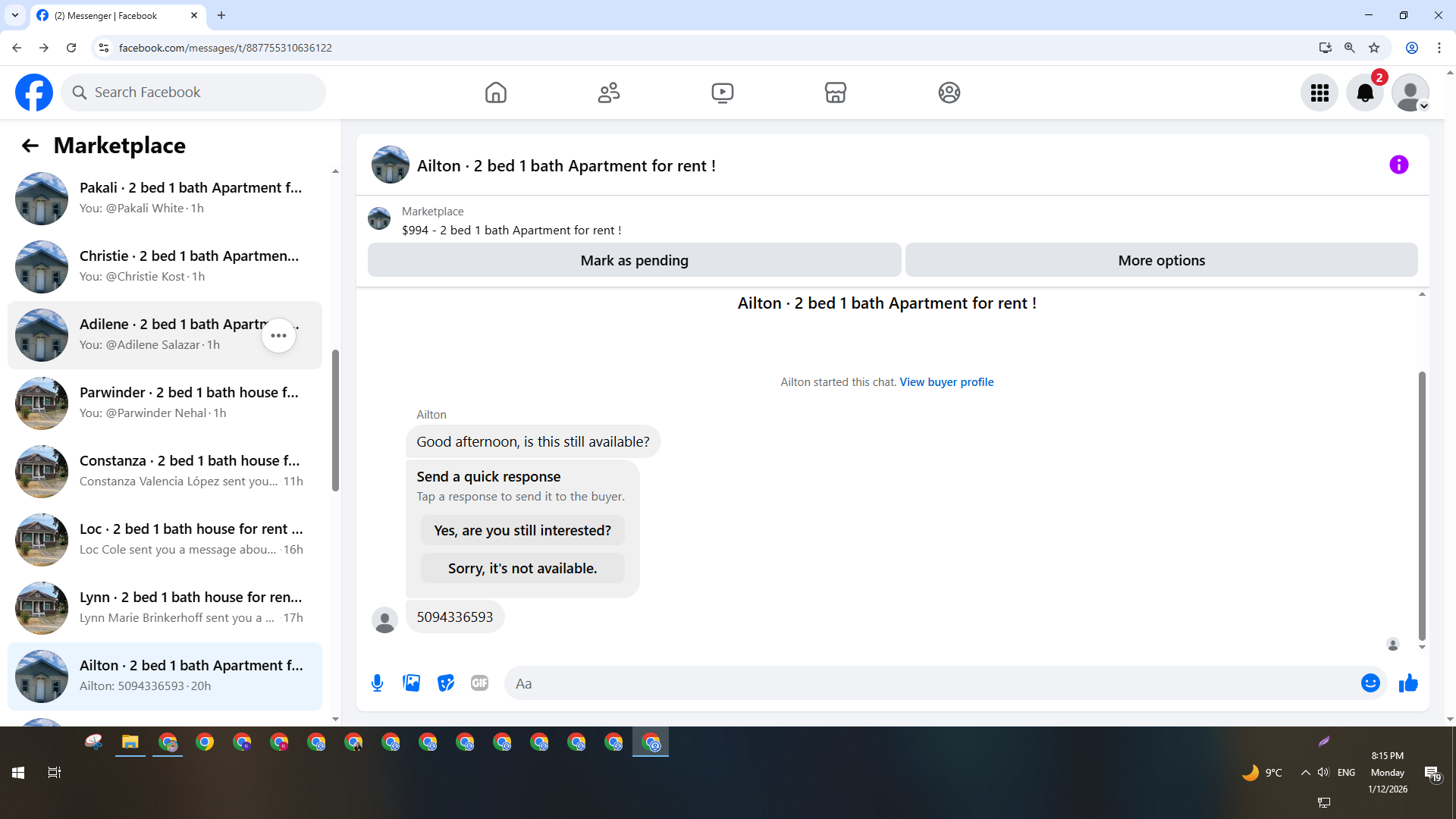Send a thumbs-up like
Image resolution: width=1456 pixels, height=819 pixels.
(1408, 683)
